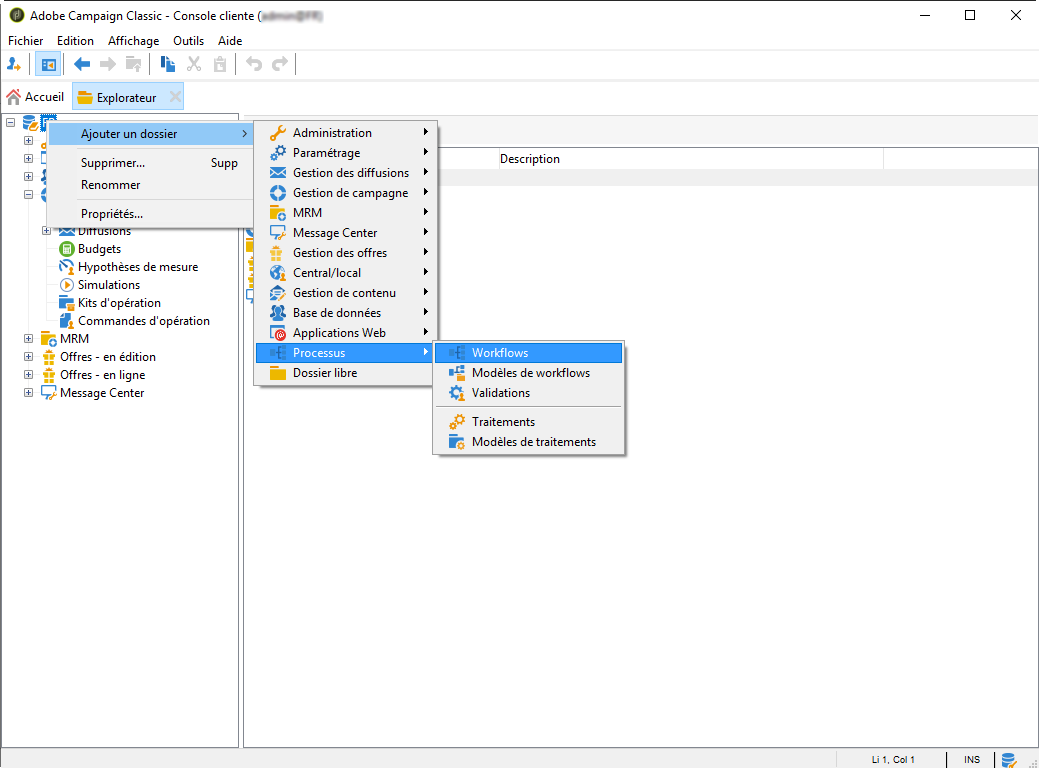Click the back navigation arrow in toolbar
This screenshot has height=768, width=1039.
pyautogui.click(x=82, y=64)
